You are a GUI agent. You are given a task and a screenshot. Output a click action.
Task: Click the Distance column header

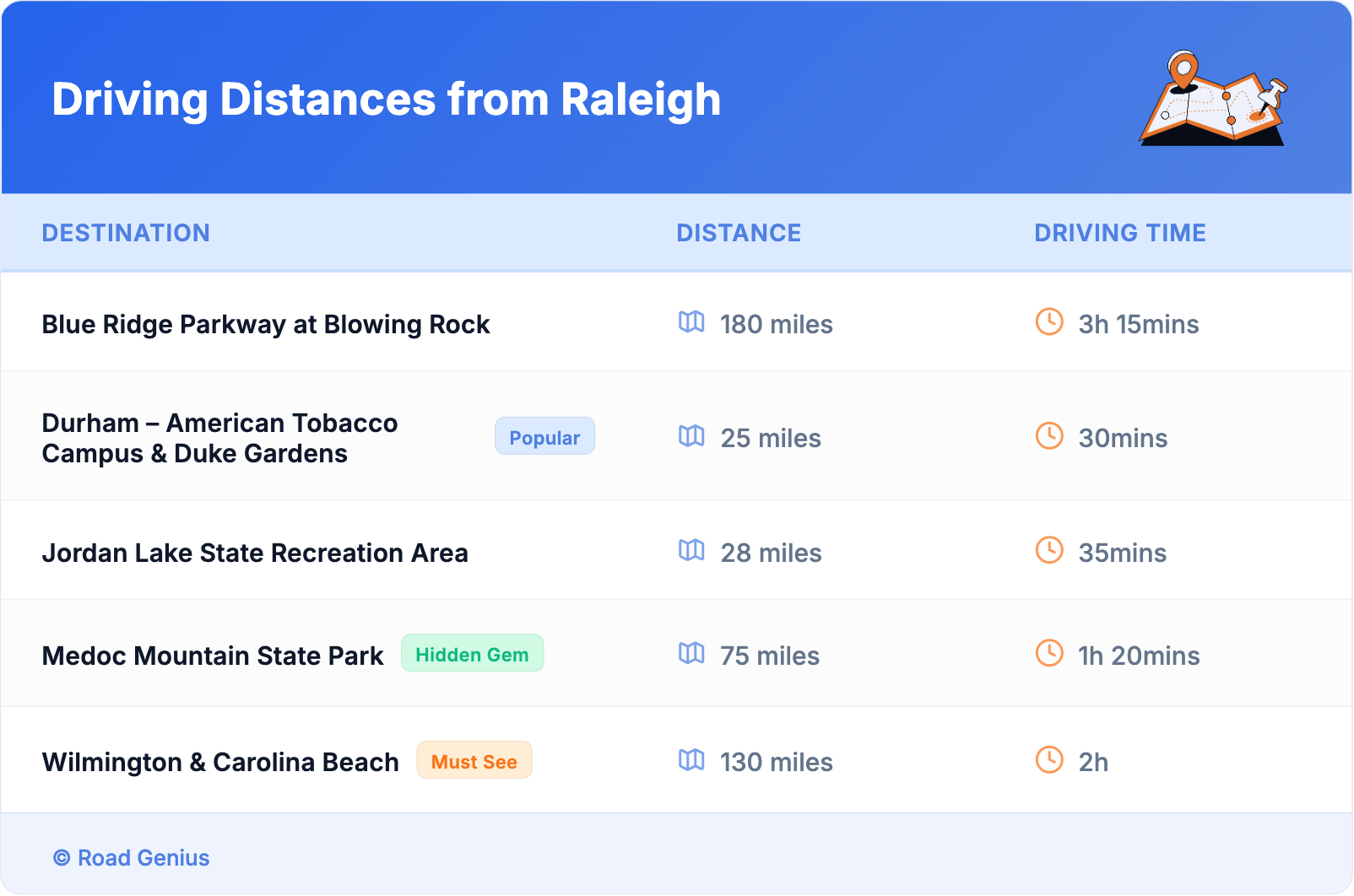click(x=739, y=233)
